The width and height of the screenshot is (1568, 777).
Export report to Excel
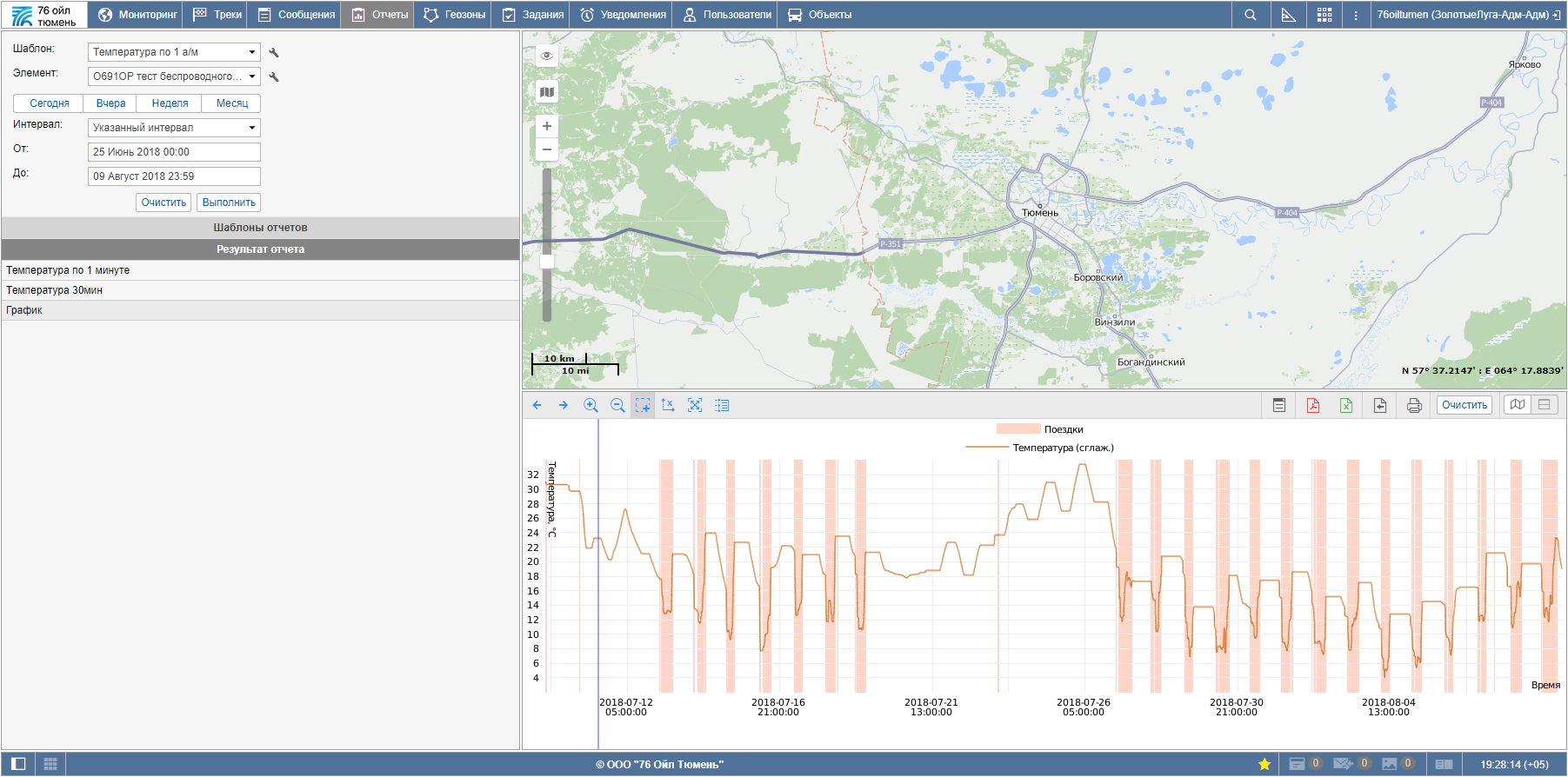[x=1346, y=406]
